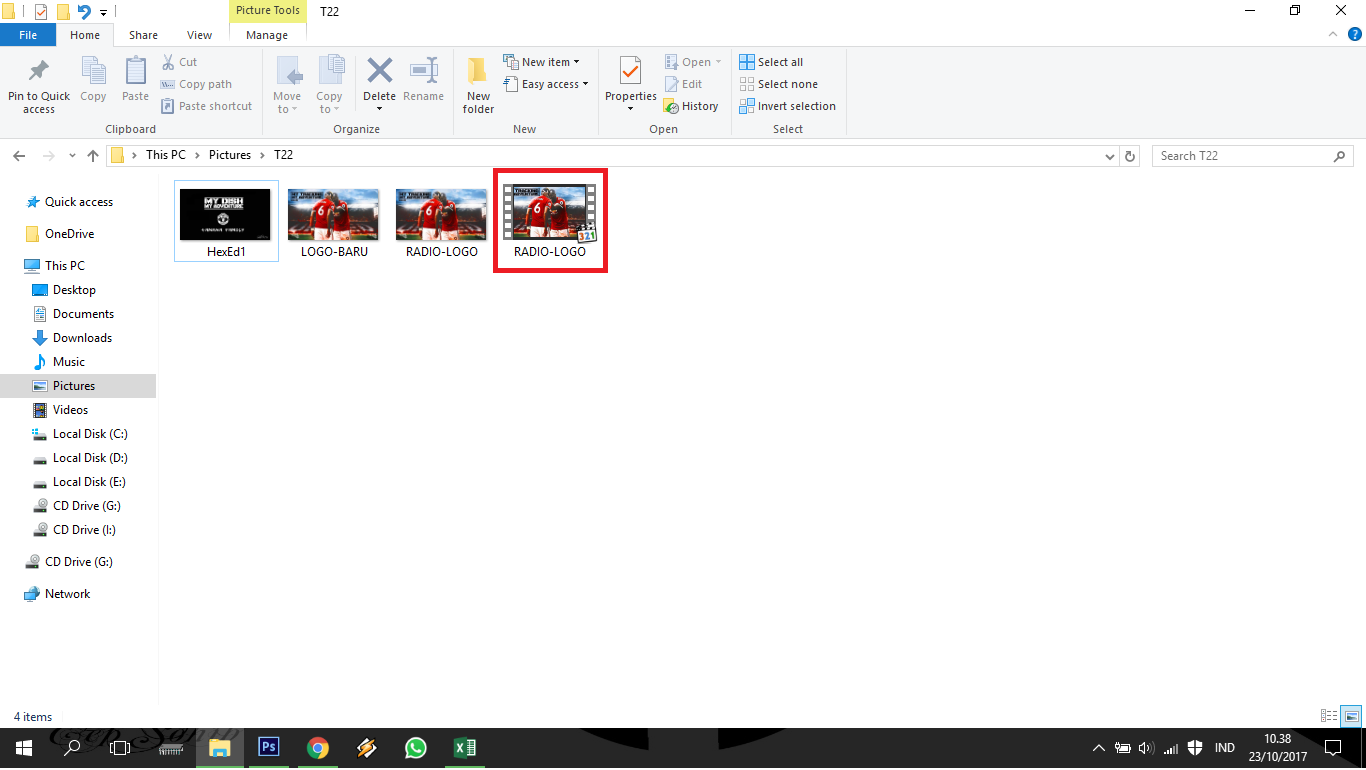Switch to Details view layout icon

[1329, 716]
